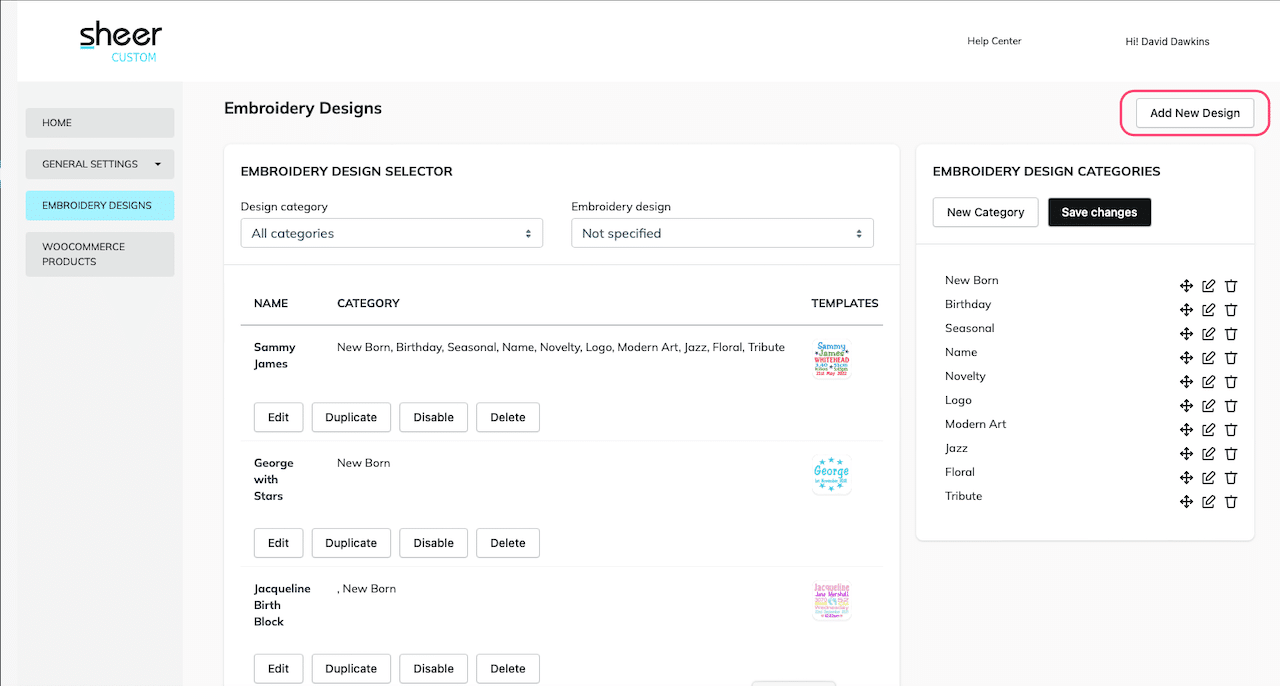The width and height of the screenshot is (1280, 686).
Task: Open WooCommerce Products sidebar item
Action: (100, 254)
